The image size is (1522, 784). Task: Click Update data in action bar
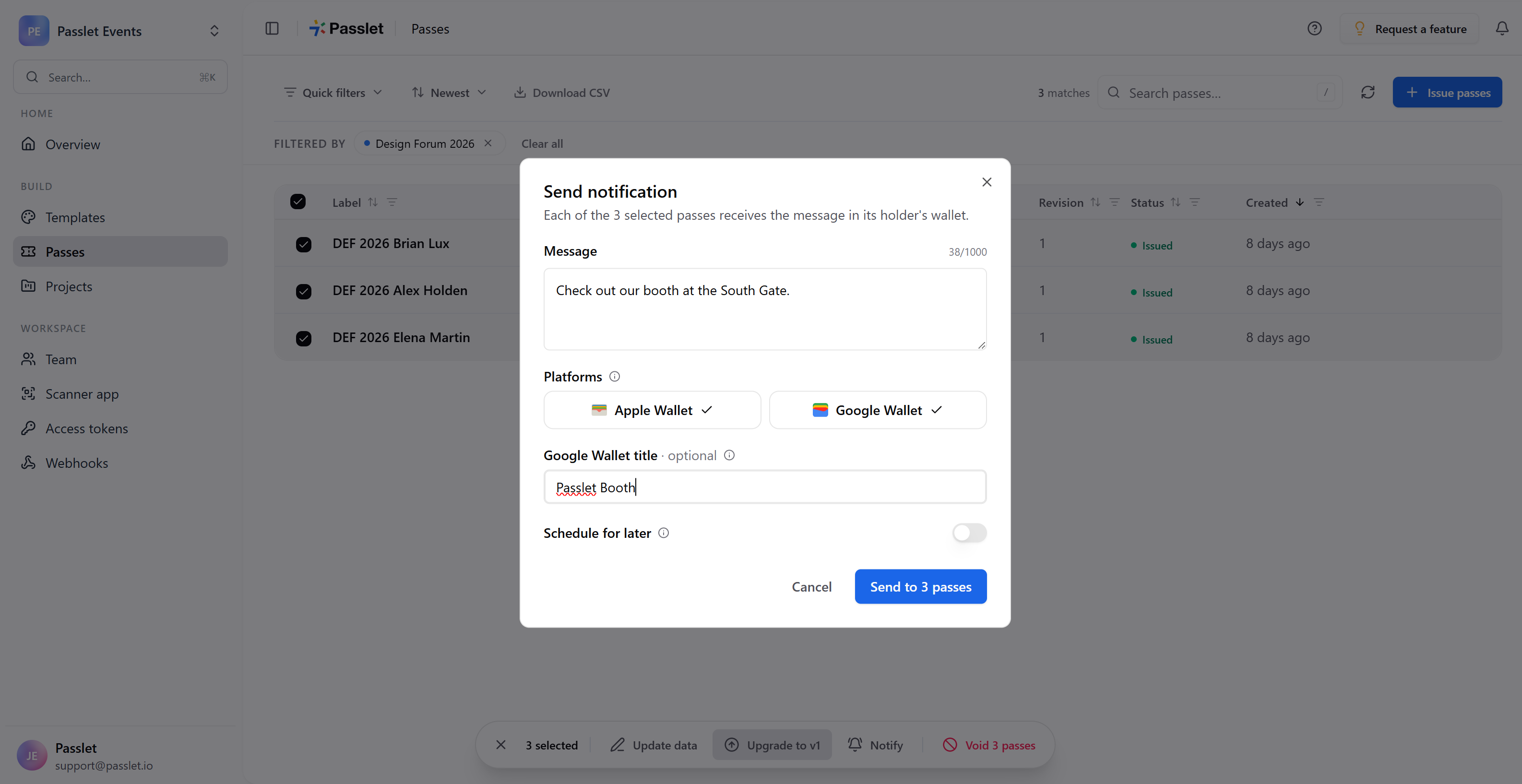654,745
